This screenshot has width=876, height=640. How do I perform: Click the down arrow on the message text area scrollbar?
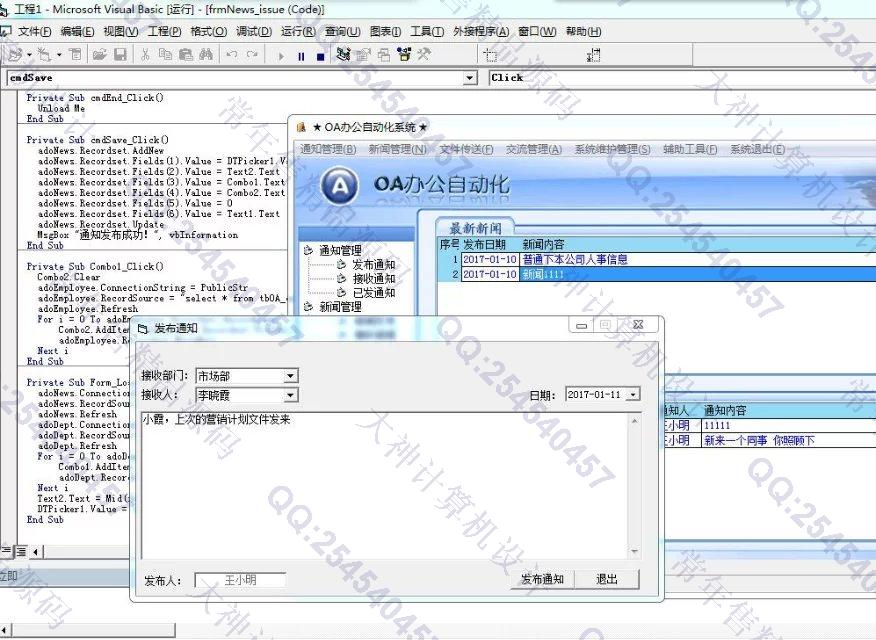(x=634, y=551)
